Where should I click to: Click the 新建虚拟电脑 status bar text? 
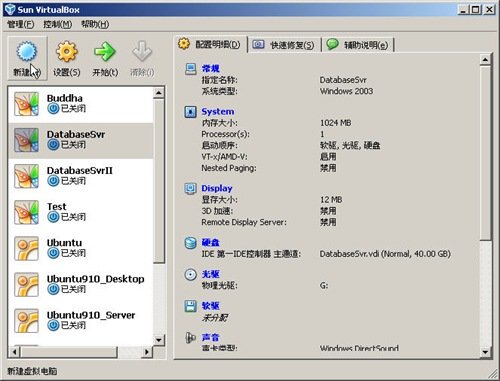32,371
